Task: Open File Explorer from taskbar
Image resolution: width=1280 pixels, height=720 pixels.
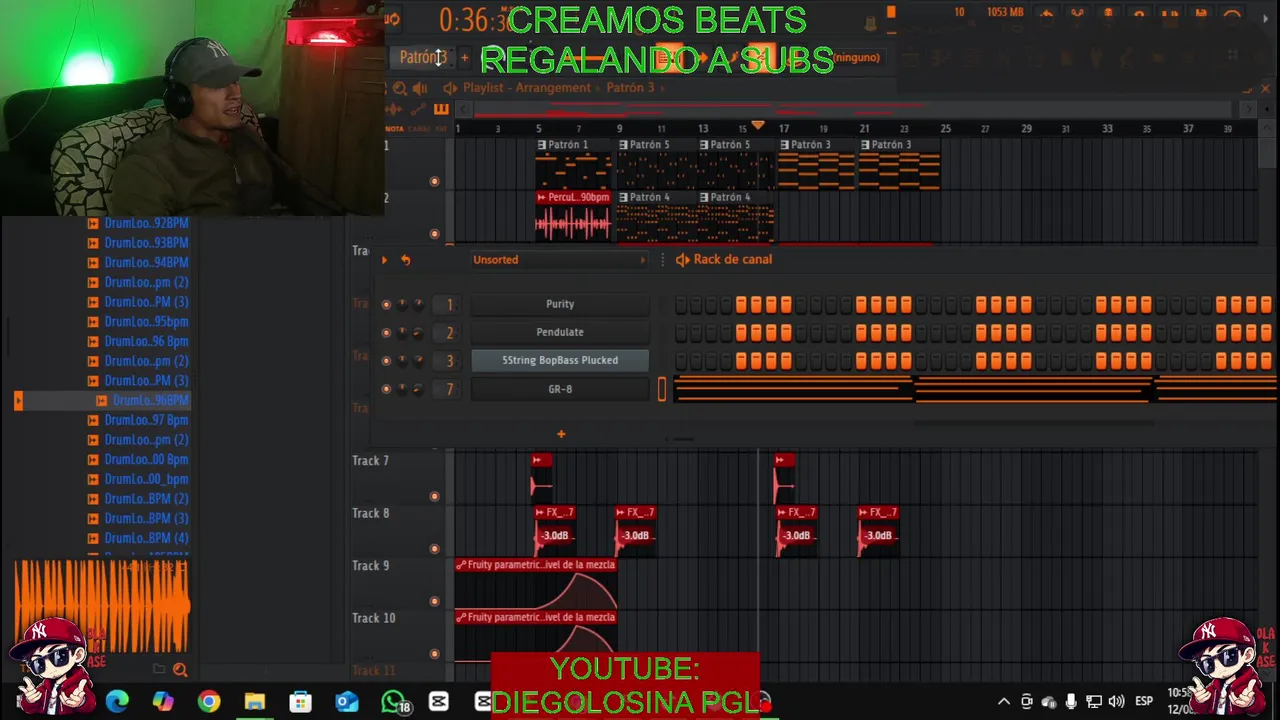Action: point(255,702)
